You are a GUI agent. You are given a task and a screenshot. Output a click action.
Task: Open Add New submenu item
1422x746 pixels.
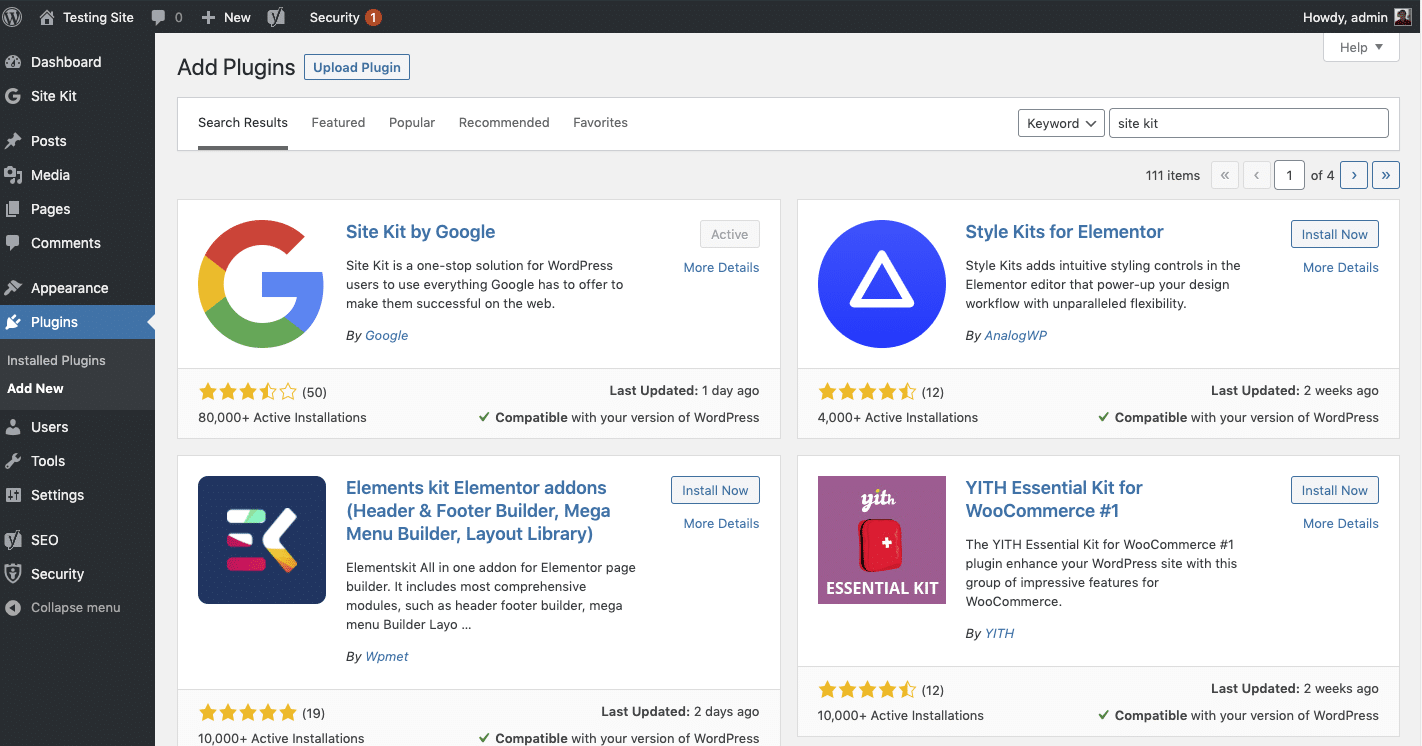[x=35, y=388]
